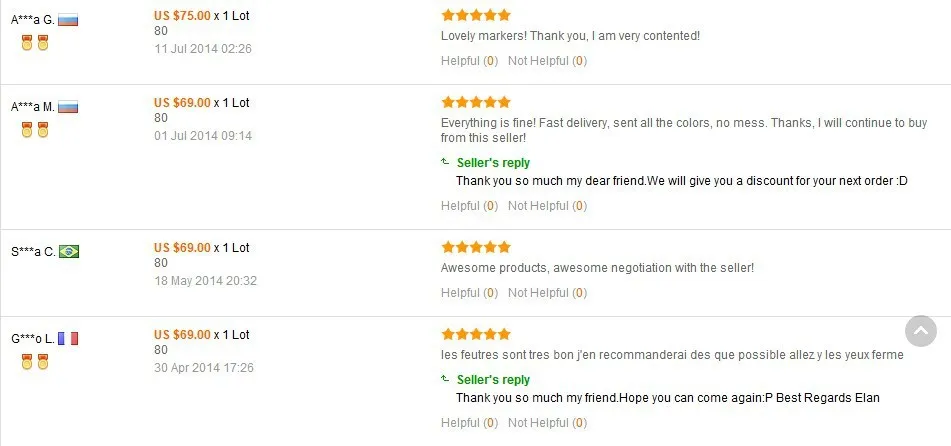
Task: Mark the 'Lovely markers' review as Not Helpful
Action: (x=548, y=61)
